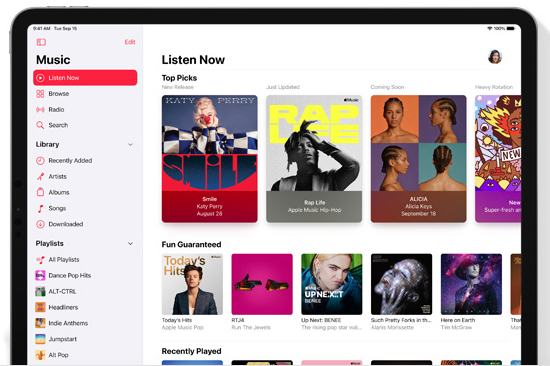Viewport: 550px width, 366px height.
Task: Open Such Pretty Forks album cover
Action: point(402,284)
